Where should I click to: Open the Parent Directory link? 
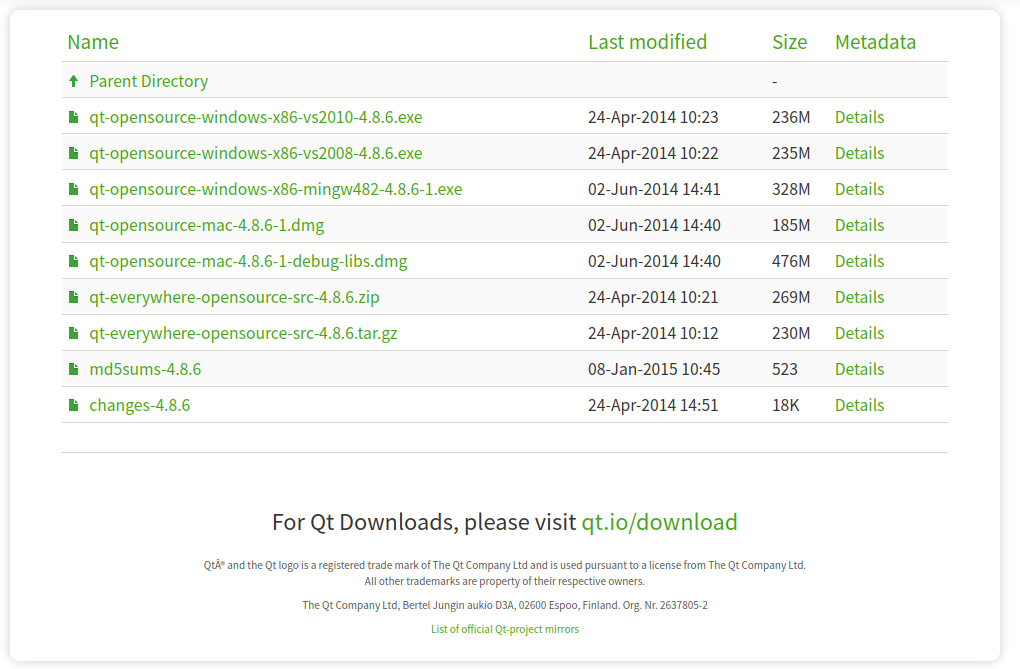point(148,81)
